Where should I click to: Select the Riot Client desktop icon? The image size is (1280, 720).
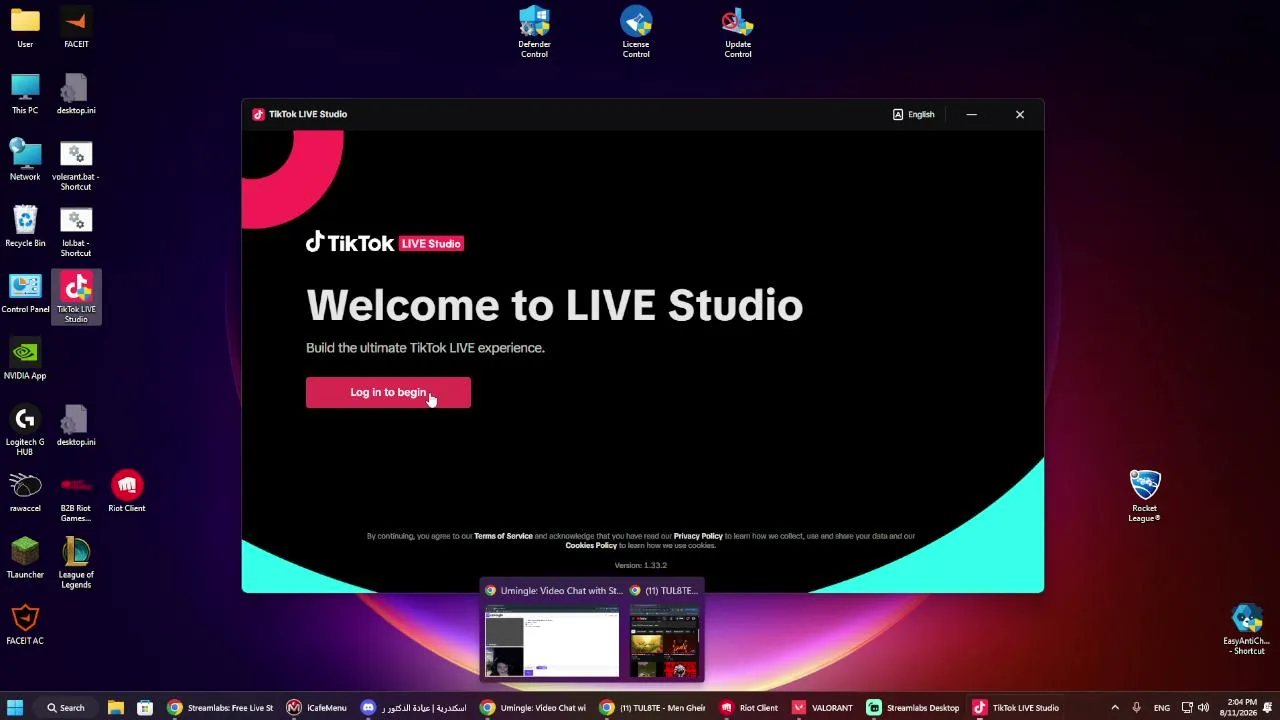(x=127, y=491)
